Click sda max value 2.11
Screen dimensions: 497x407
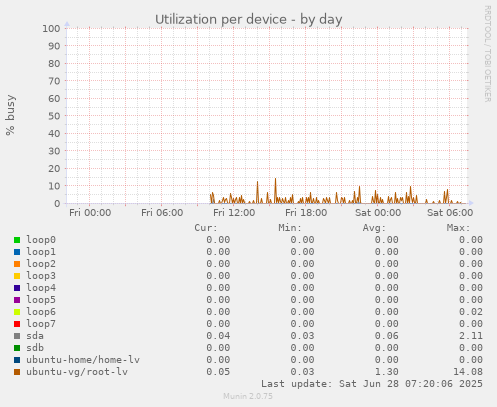coord(471,336)
